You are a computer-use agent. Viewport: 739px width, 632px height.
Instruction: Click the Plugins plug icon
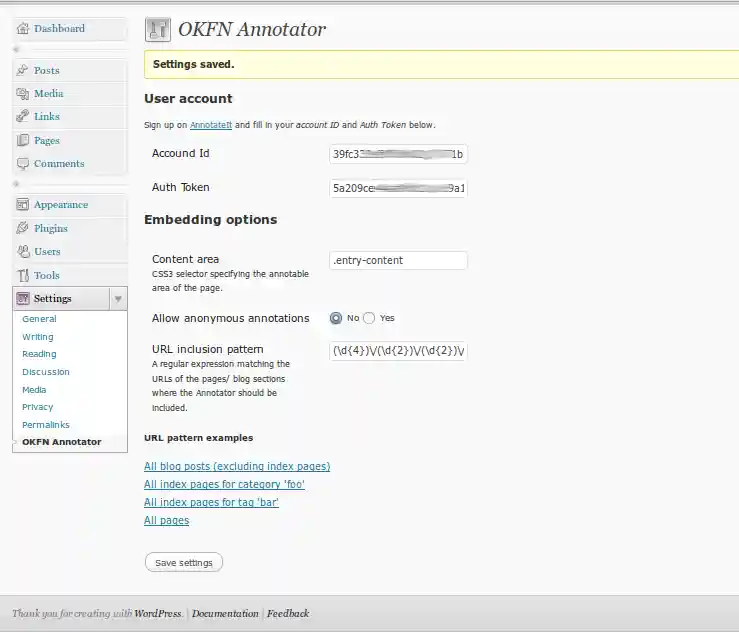click(x=23, y=228)
